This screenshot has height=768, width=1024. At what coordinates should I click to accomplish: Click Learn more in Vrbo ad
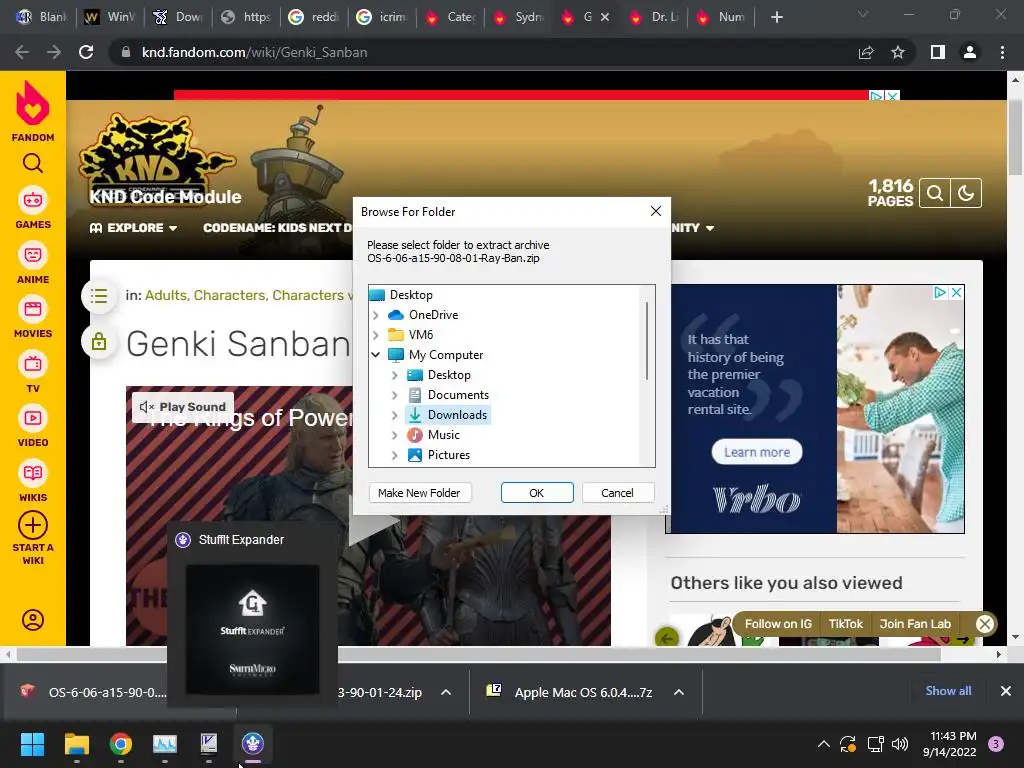point(757,452)
